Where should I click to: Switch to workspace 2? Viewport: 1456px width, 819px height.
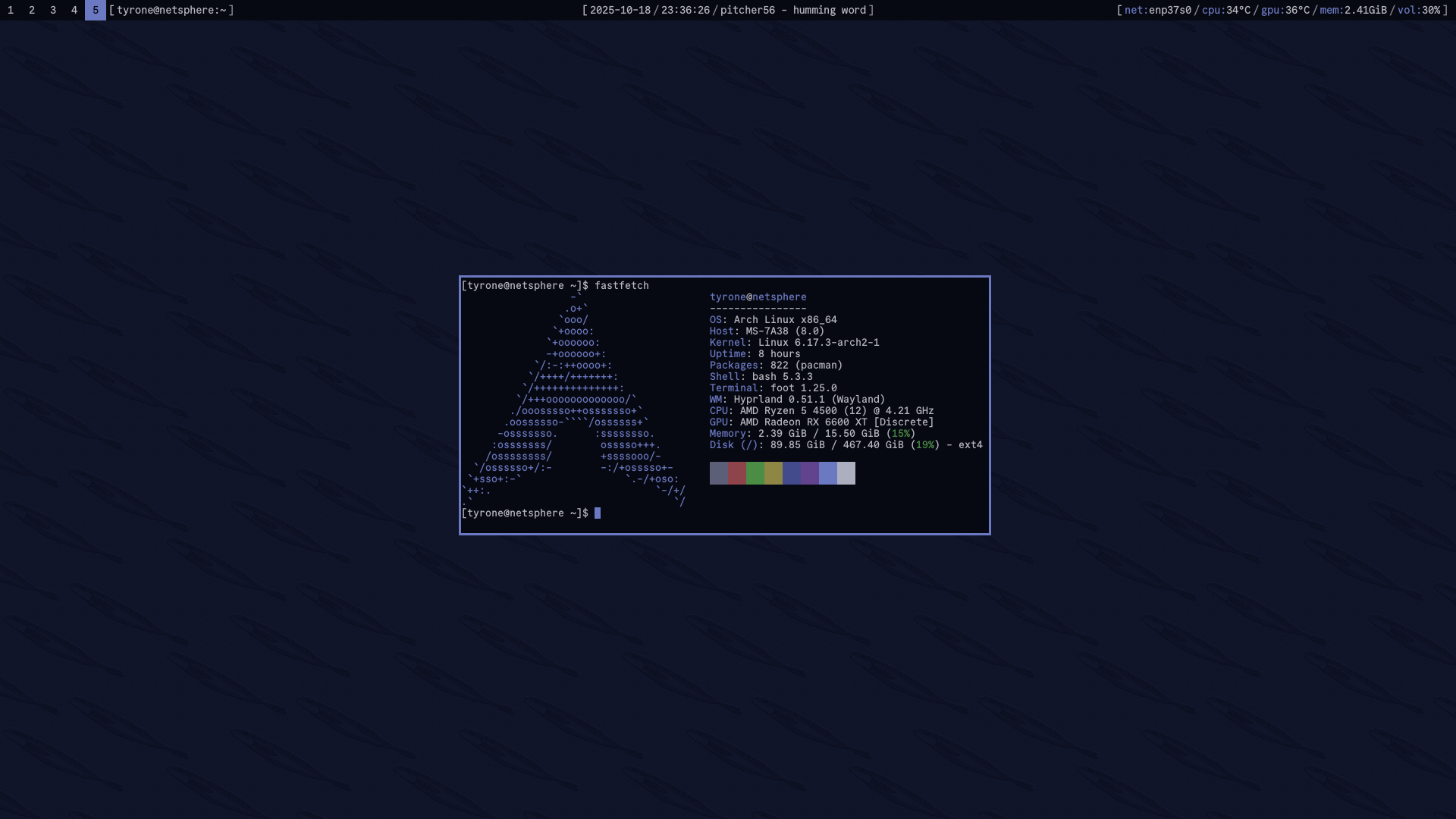(x=32, y=10)
